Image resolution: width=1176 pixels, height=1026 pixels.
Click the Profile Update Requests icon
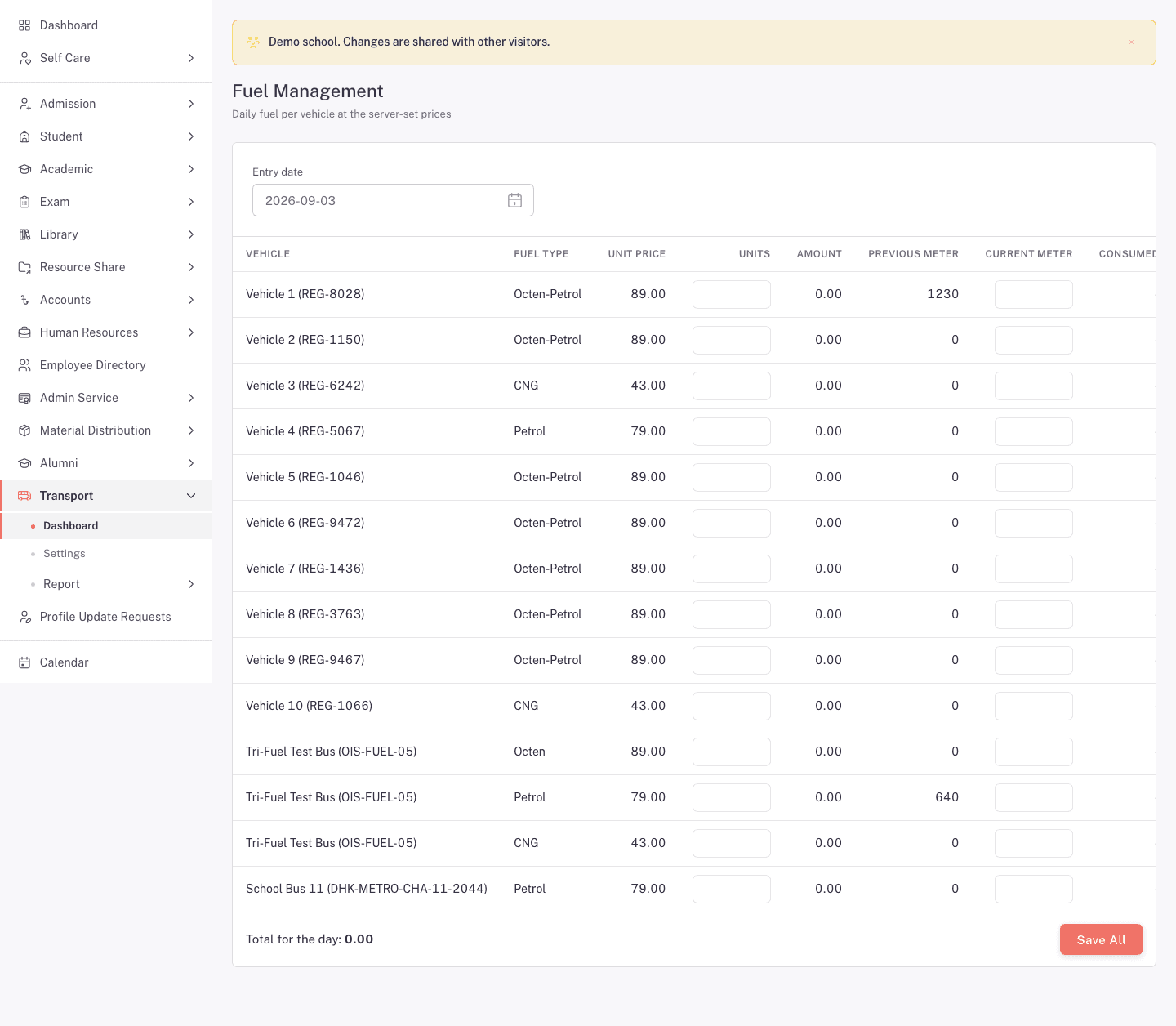[x=24, y=617]
